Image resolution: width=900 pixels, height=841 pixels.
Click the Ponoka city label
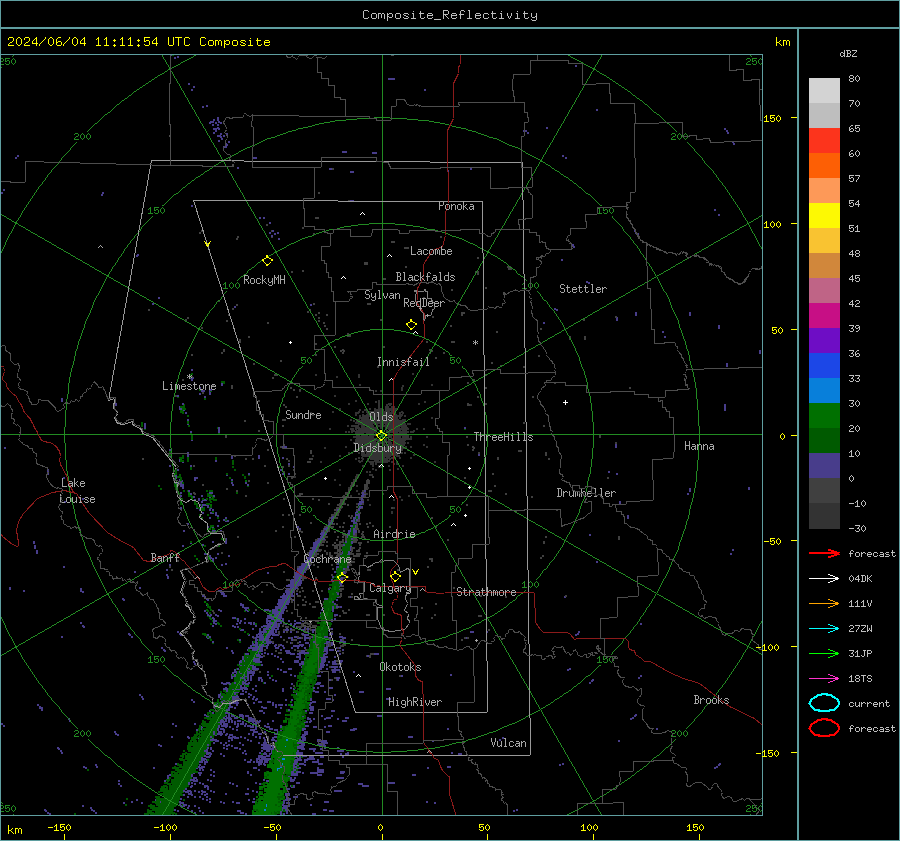pos(456,206)
